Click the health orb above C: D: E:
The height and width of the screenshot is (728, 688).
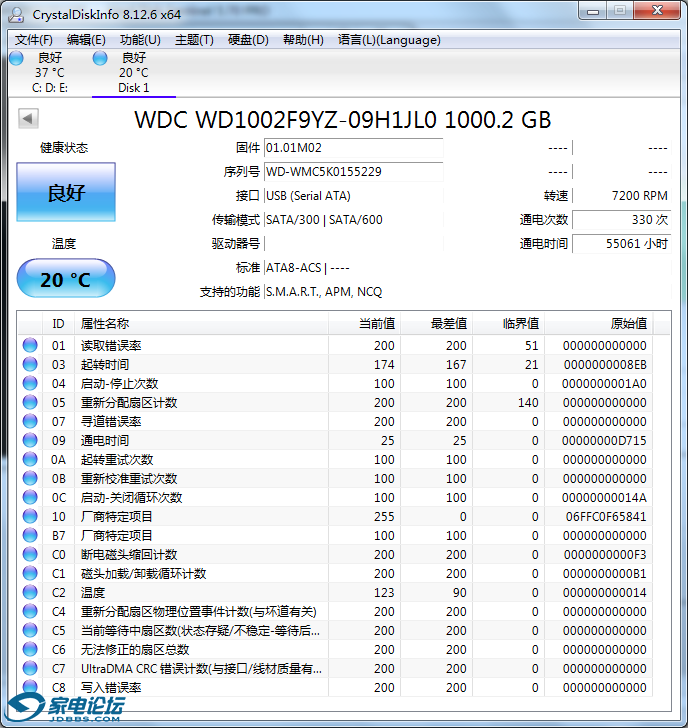click(x=17, y=58)
